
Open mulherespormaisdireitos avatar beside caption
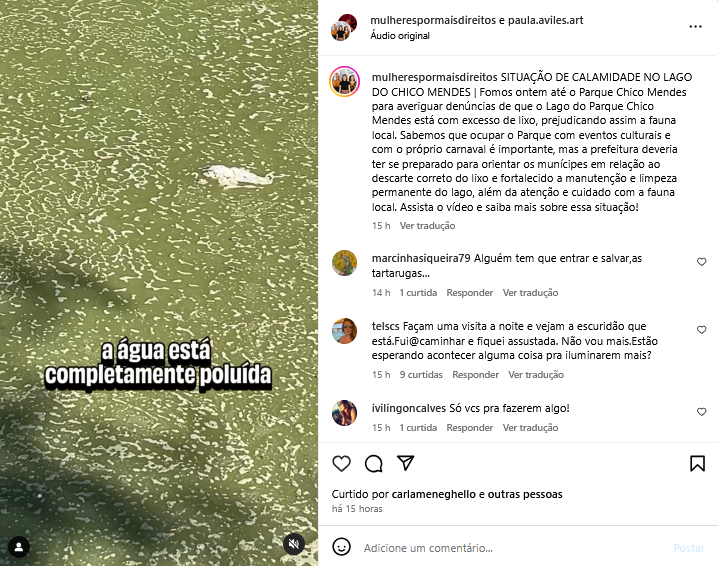345,82
